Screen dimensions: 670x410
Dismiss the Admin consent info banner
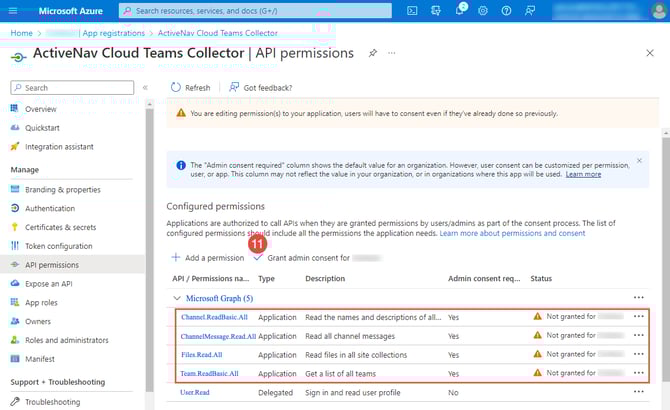point(639,161)
